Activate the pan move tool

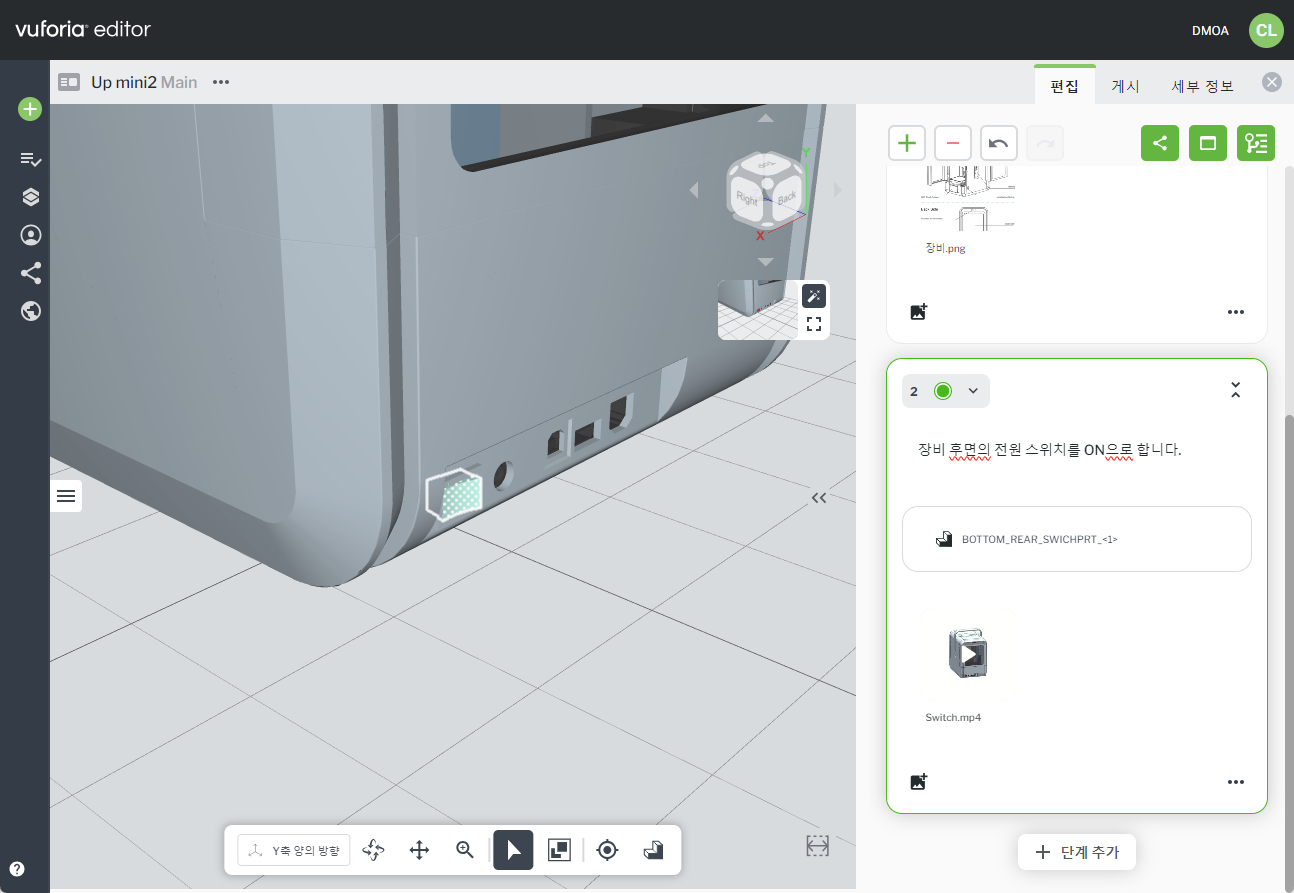[x=419, y=850]
